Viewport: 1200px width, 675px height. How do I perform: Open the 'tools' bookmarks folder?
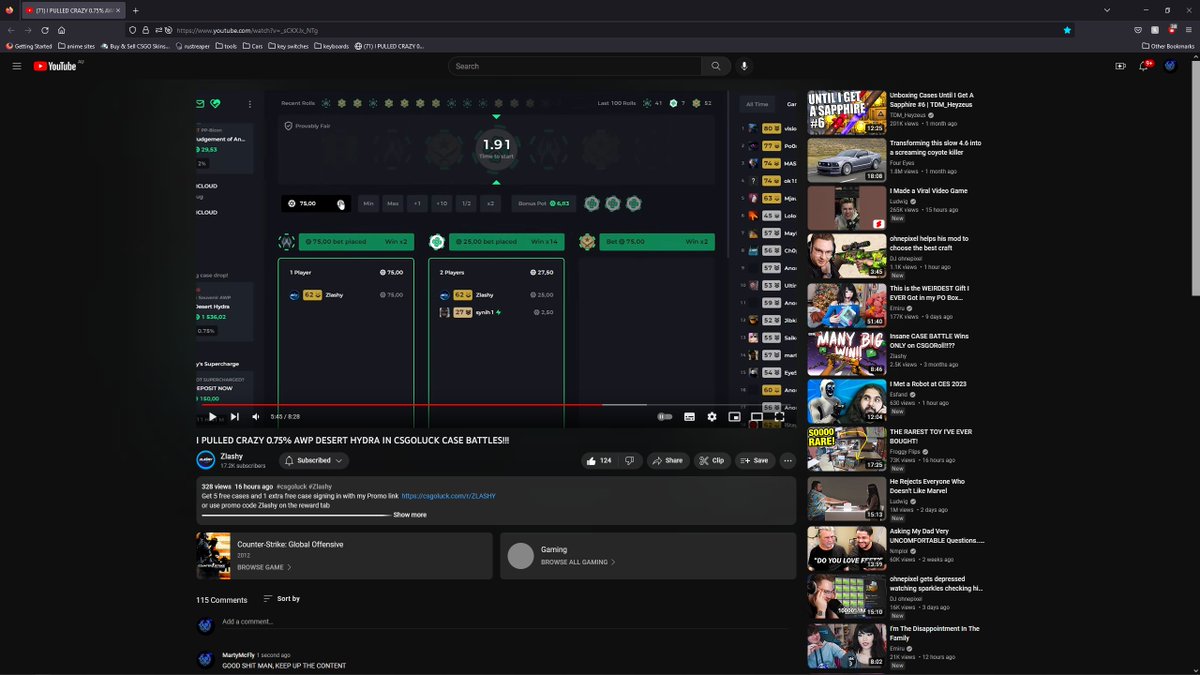tap(227, 46)
